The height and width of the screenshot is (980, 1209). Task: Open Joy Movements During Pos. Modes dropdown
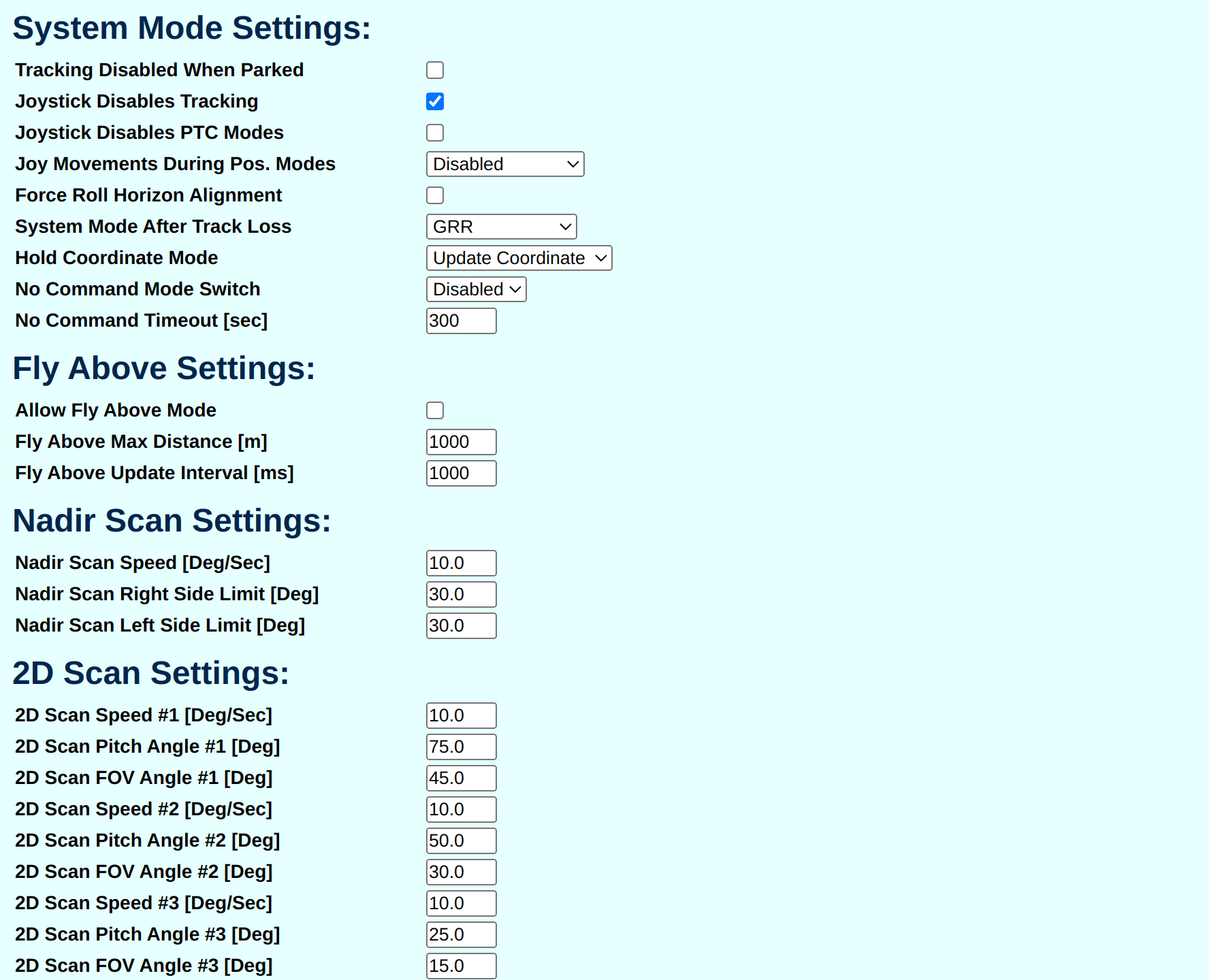(x=505, y=164)
